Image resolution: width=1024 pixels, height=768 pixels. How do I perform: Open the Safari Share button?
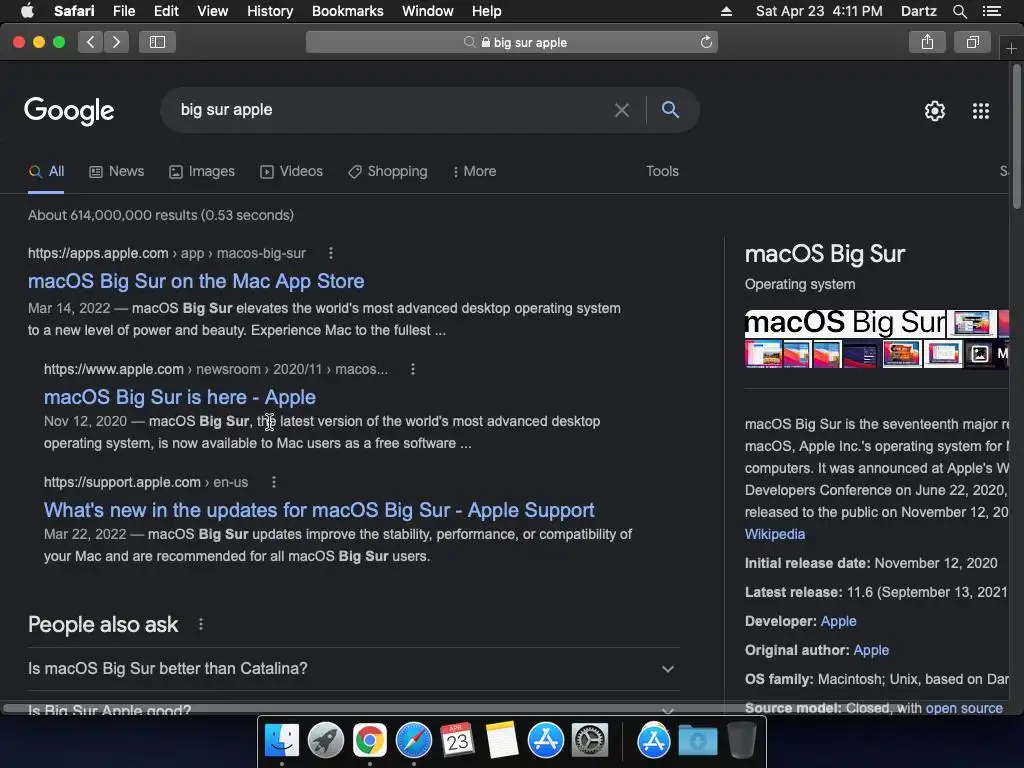click(x=927, y=42)
